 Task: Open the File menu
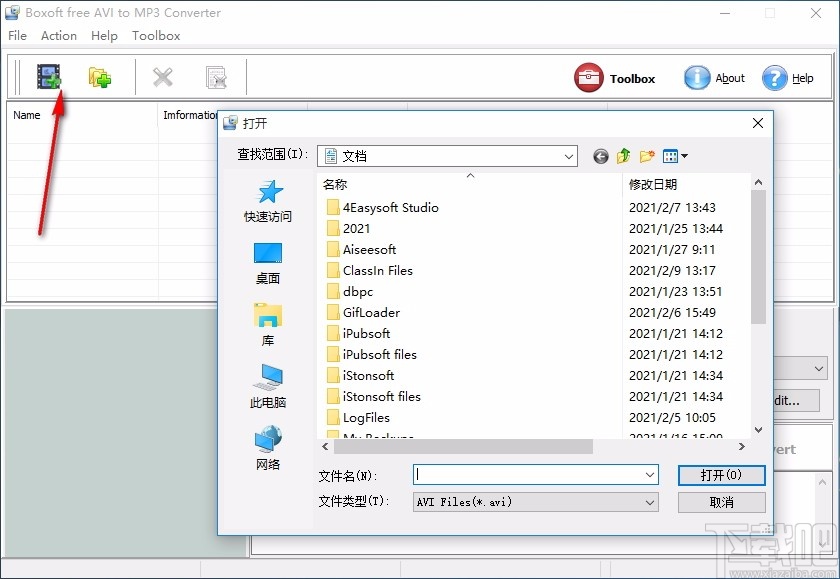17,35
